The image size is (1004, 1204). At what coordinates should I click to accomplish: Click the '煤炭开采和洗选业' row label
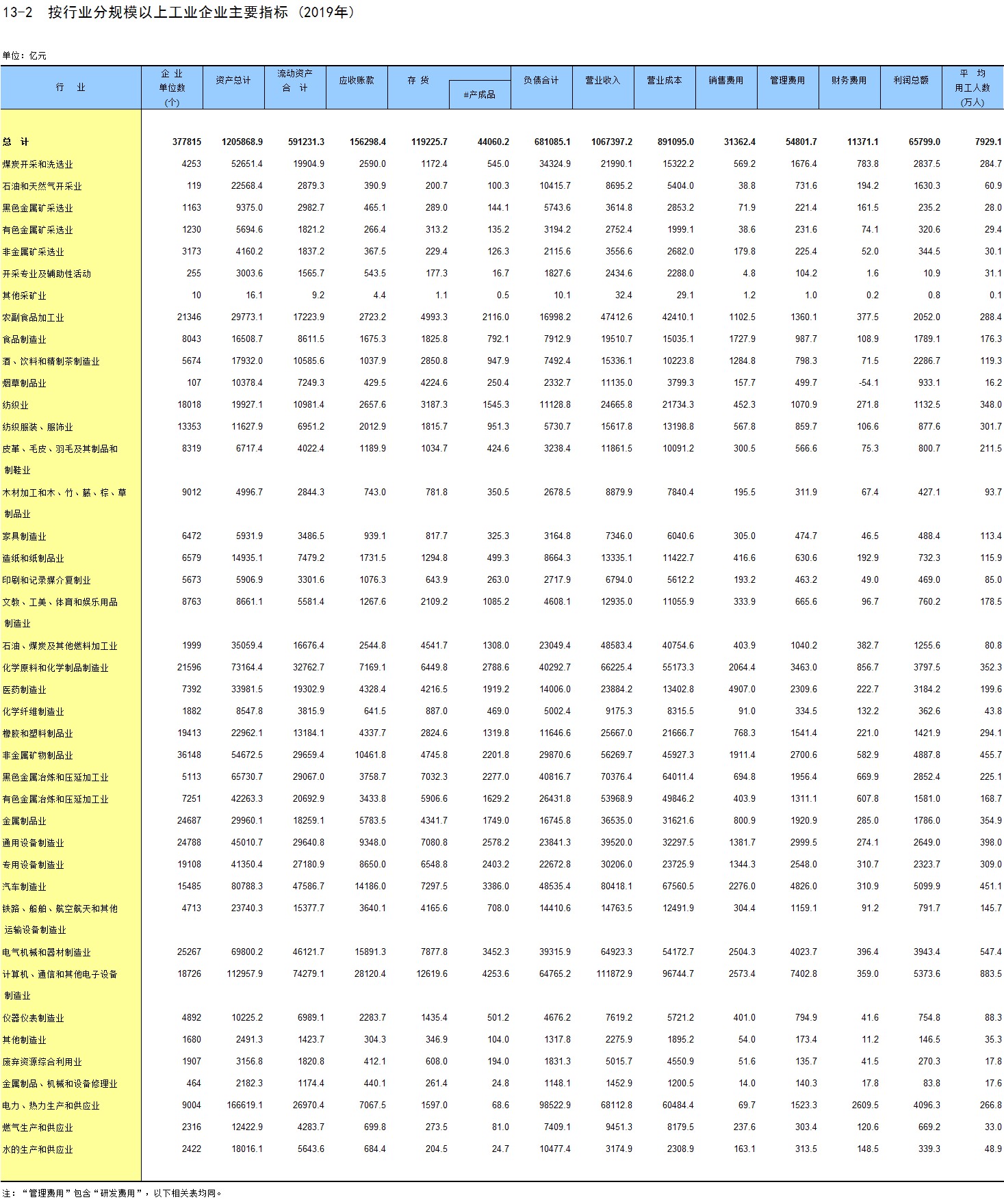pyautogui.click(x=38, y=164)
